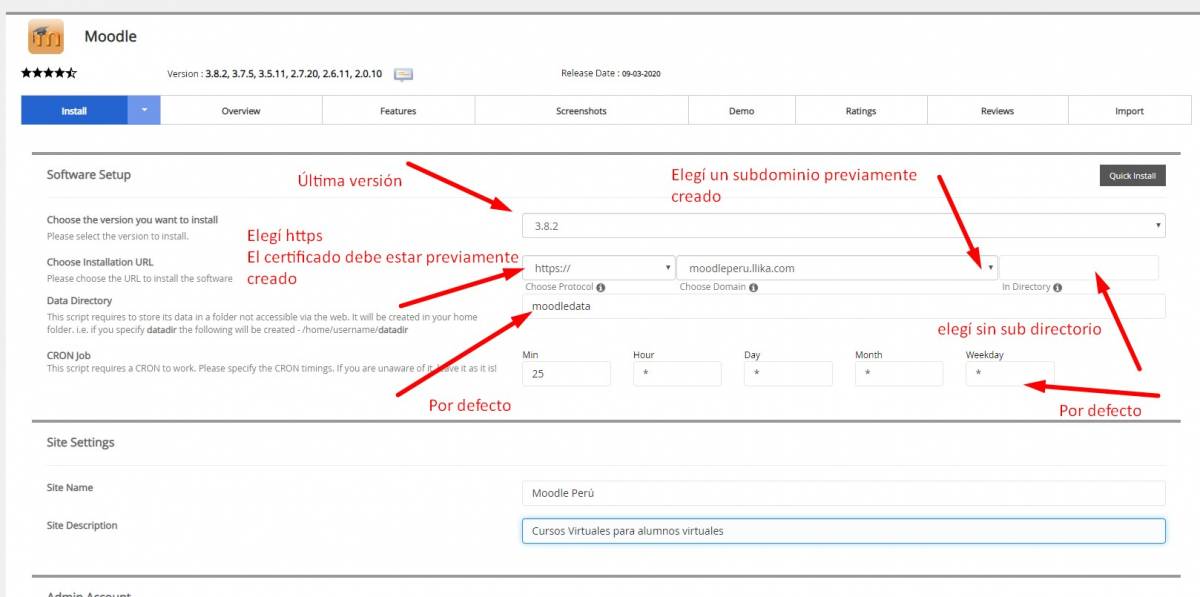This screenshot has height=597, width=1200.
Task: Click the Moodle application logo icon
Action: click(x=46, y=37)
